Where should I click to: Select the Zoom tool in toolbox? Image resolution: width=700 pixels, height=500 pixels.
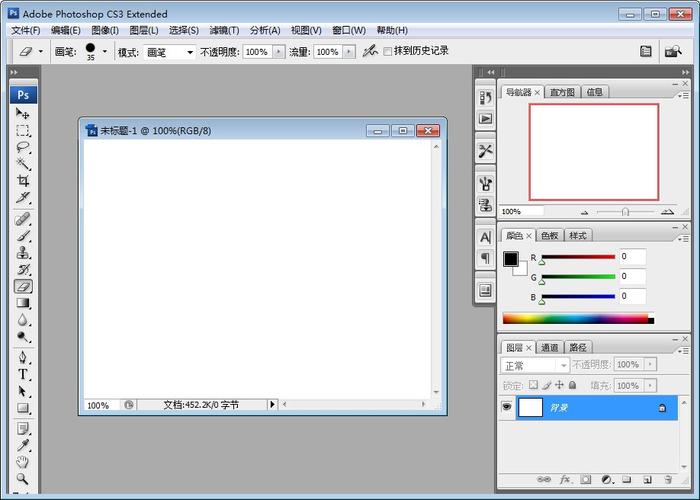(23, 480)
